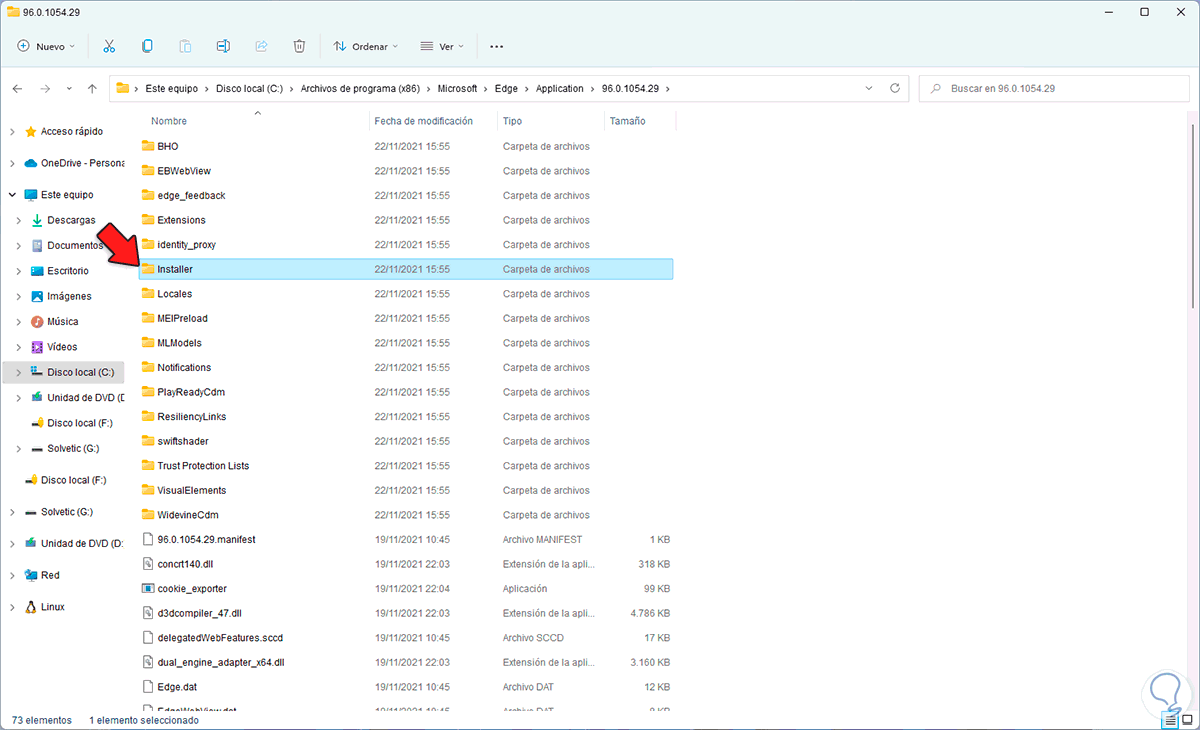
Task: Go back with the left arrow
Action: 17,89
